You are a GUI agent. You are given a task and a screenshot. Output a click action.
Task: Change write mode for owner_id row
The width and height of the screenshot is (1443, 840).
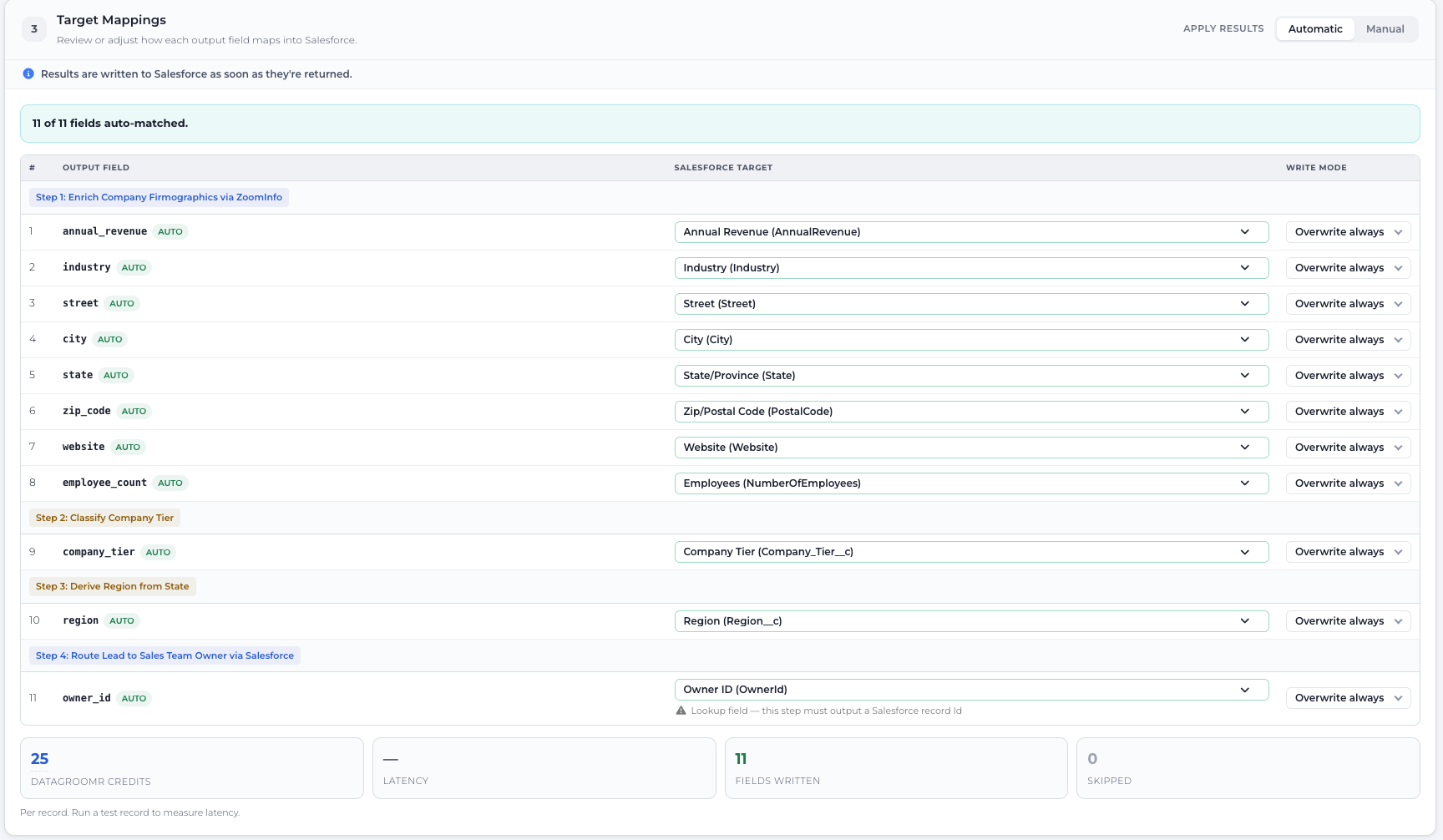point(1348,698)
